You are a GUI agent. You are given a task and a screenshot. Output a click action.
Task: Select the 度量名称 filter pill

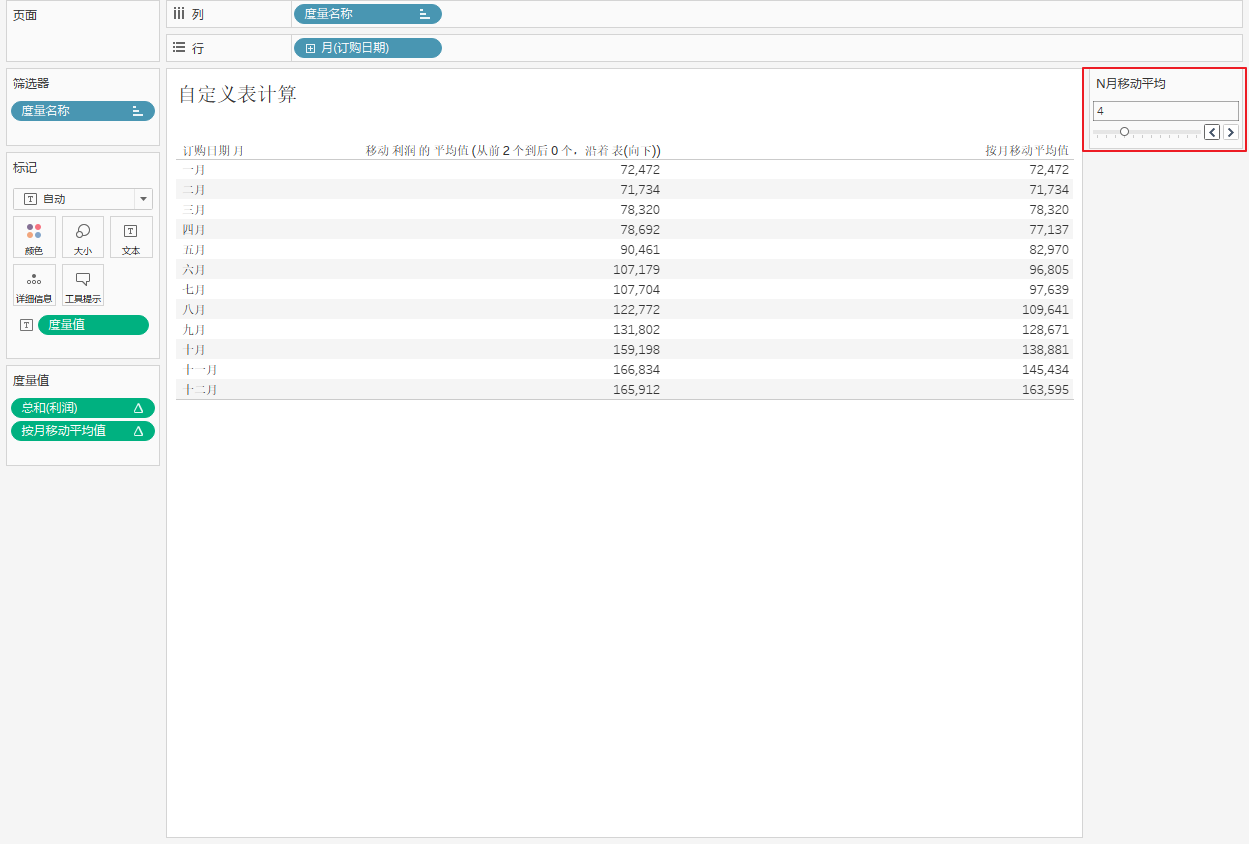(83, 111)
